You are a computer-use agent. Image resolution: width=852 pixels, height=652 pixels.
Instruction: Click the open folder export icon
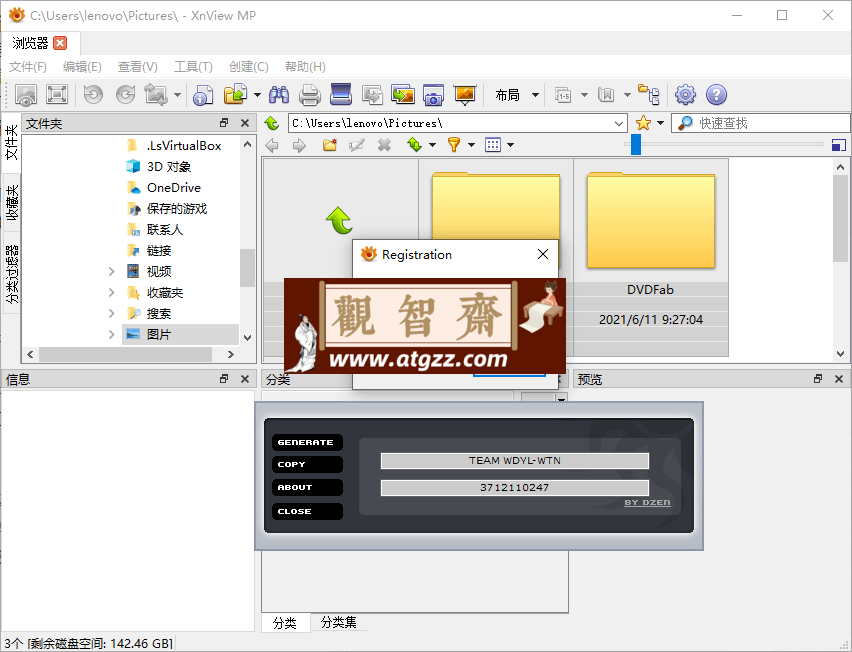click(236, 95)
